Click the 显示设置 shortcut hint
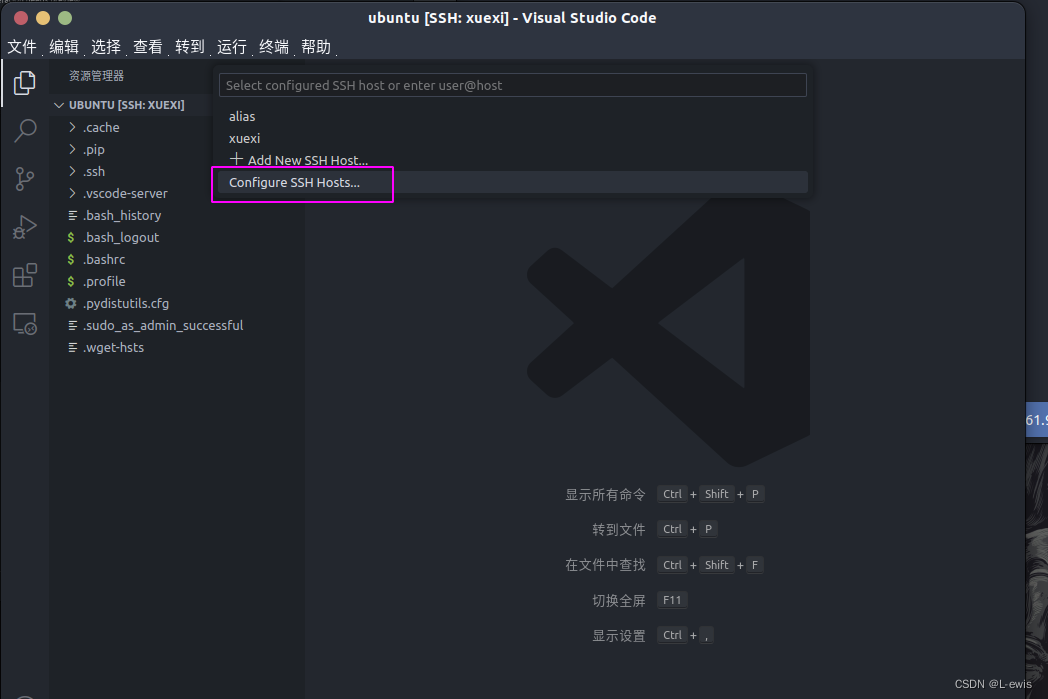This screenshot has width=1048, height=699. [x=619, y=636]
